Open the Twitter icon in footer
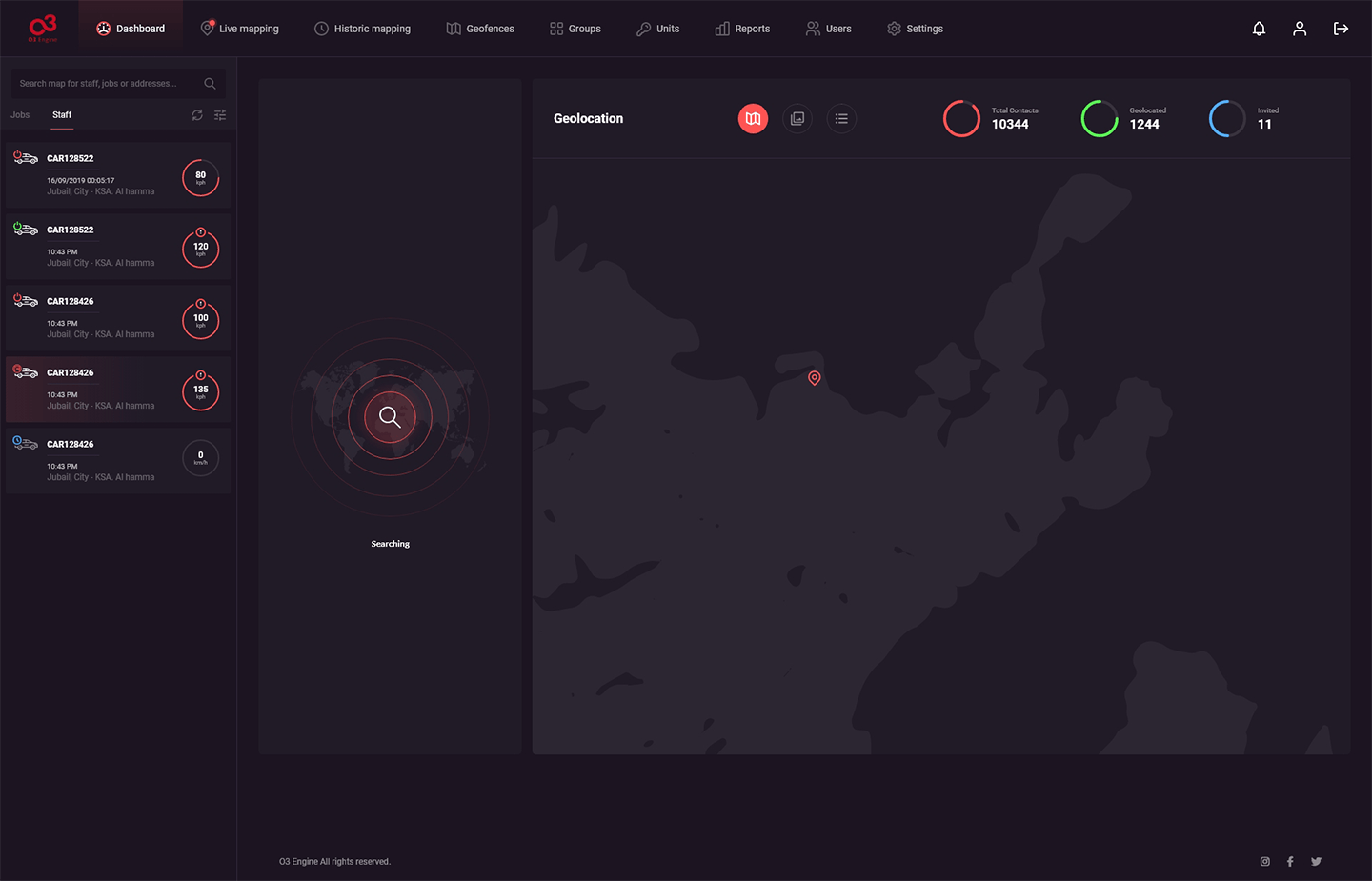This screenshot has height=881, width=1372. tap(1316, 861)
